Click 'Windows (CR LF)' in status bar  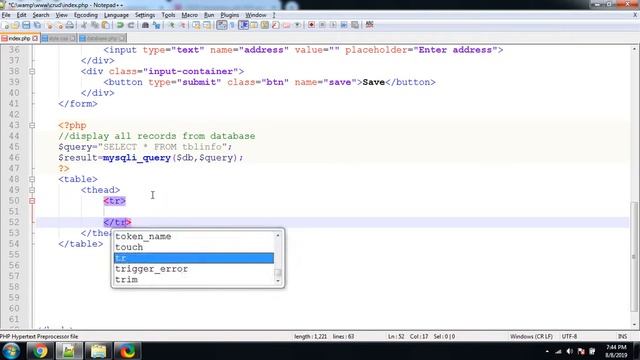point(531,336)
